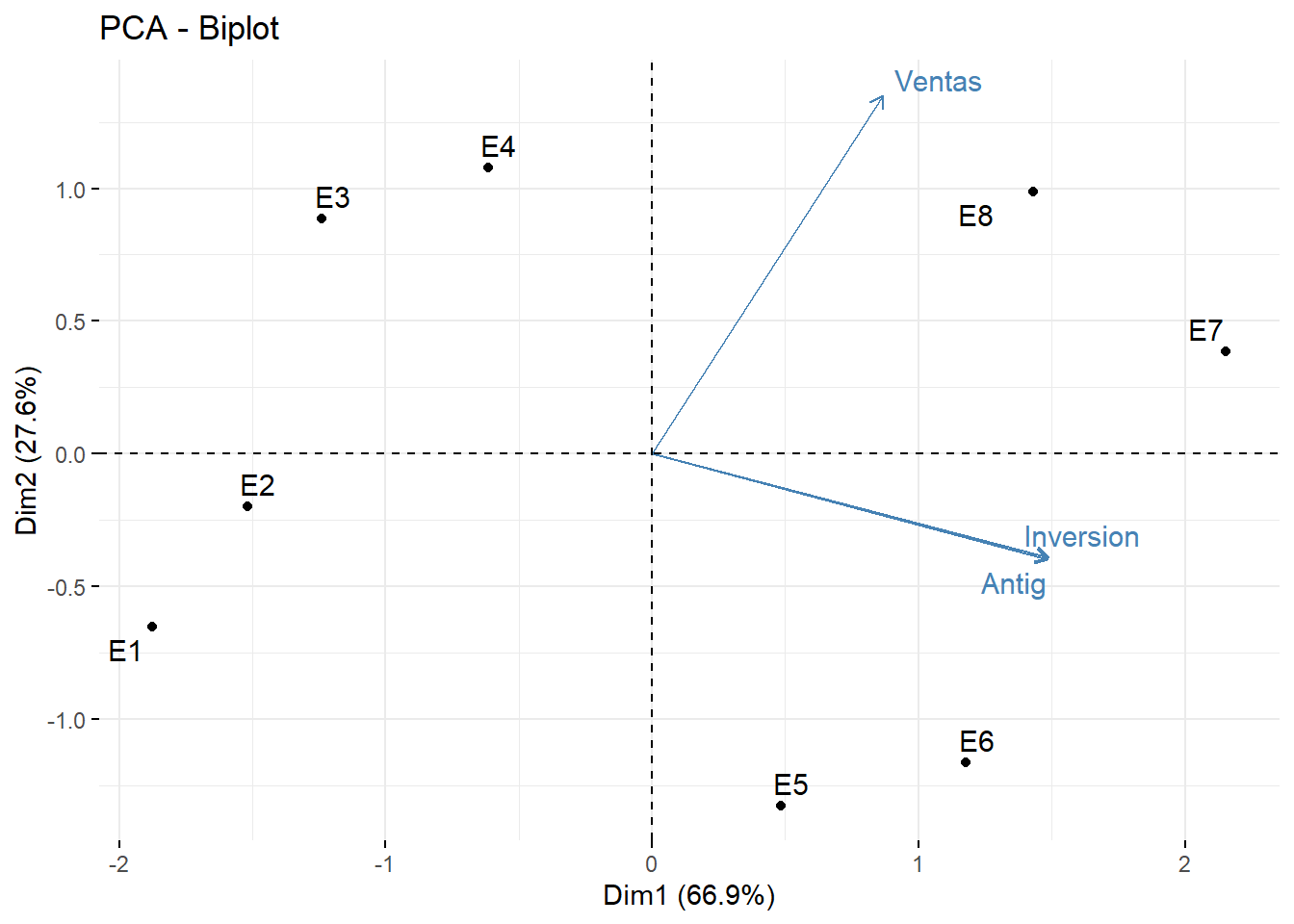Click the Ventas arrow head tip
Image resolution: width=1294 pixels, height=924 pixels.
[883, 96]
